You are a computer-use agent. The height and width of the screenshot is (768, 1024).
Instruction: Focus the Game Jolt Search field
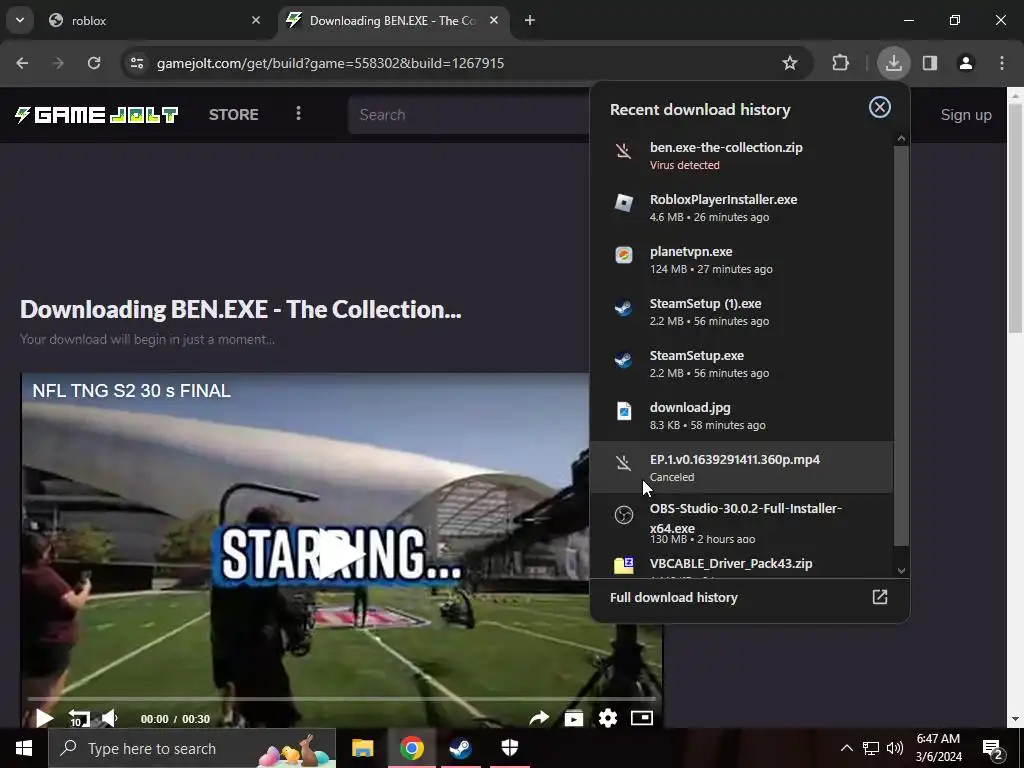(x=469, y=115)
